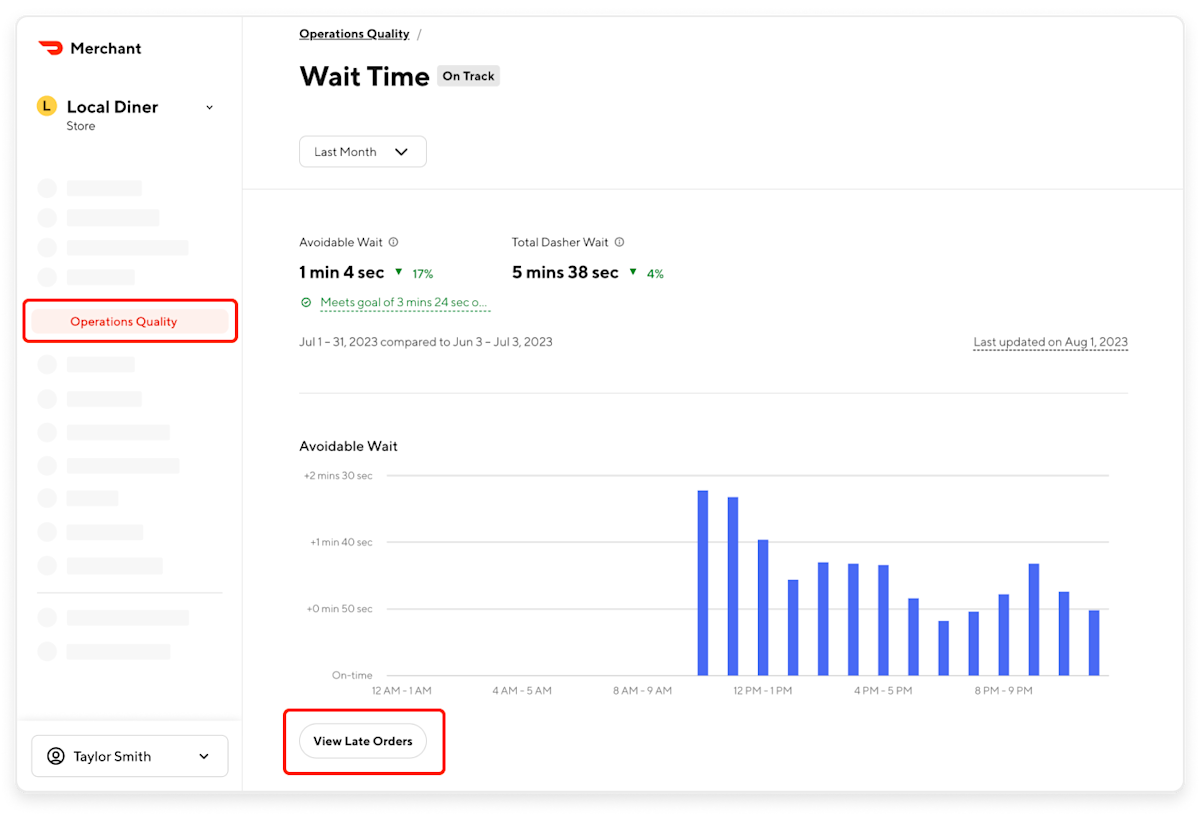1200x825 pixels.
Task: Open the Avoidable Wait info tooltip
Action: click(394, 241)
